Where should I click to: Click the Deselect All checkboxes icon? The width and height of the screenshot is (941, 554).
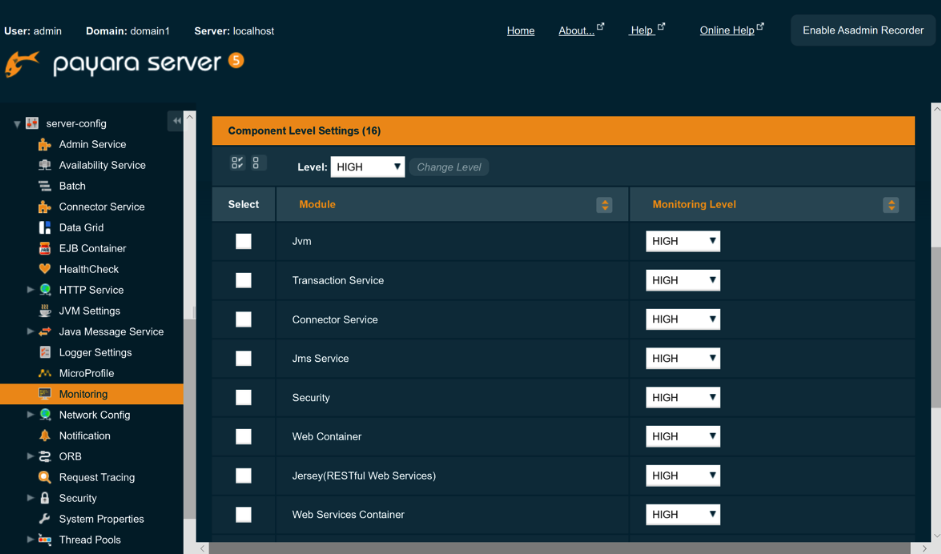click(257, 163)
